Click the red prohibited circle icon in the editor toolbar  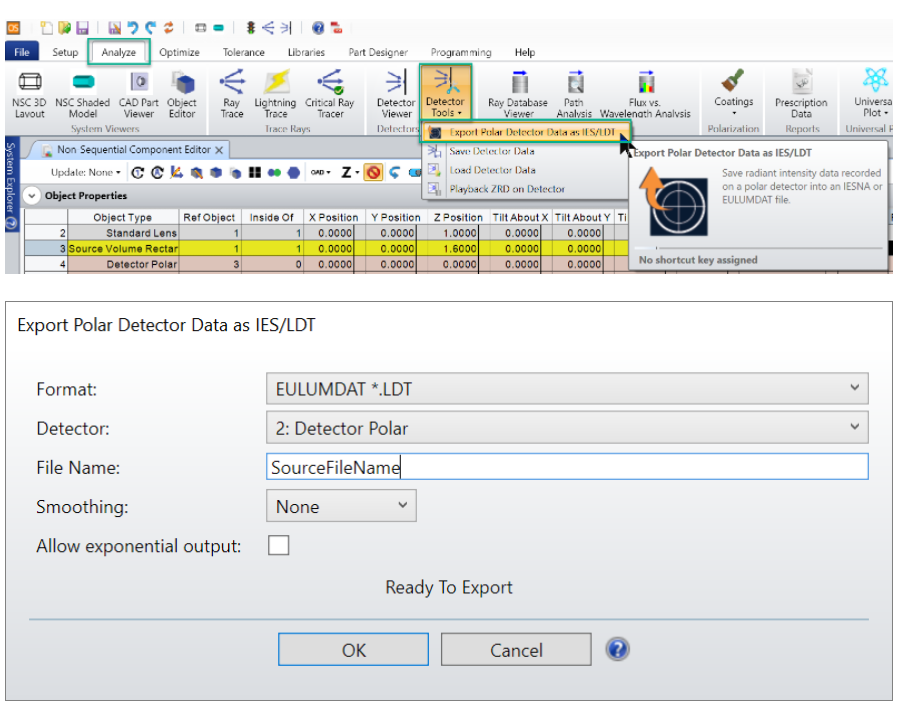(374, 172)
